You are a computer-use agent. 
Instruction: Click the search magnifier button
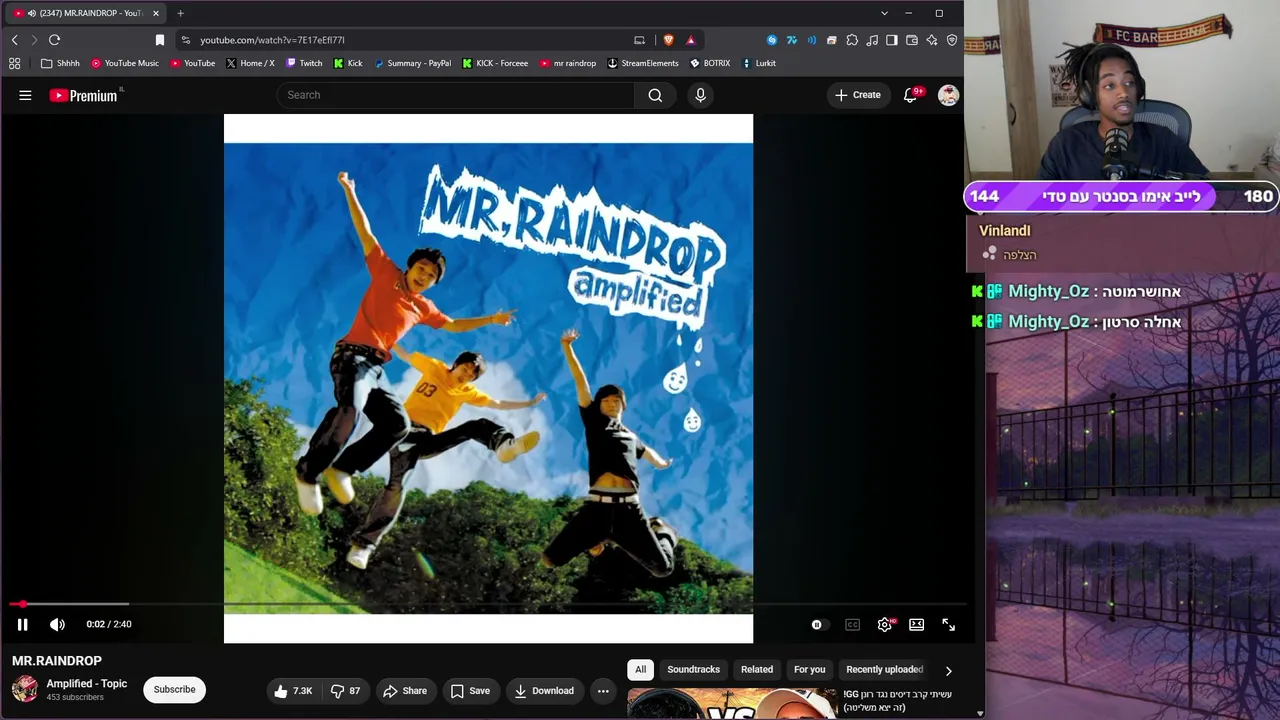click(x=655, y=95)
